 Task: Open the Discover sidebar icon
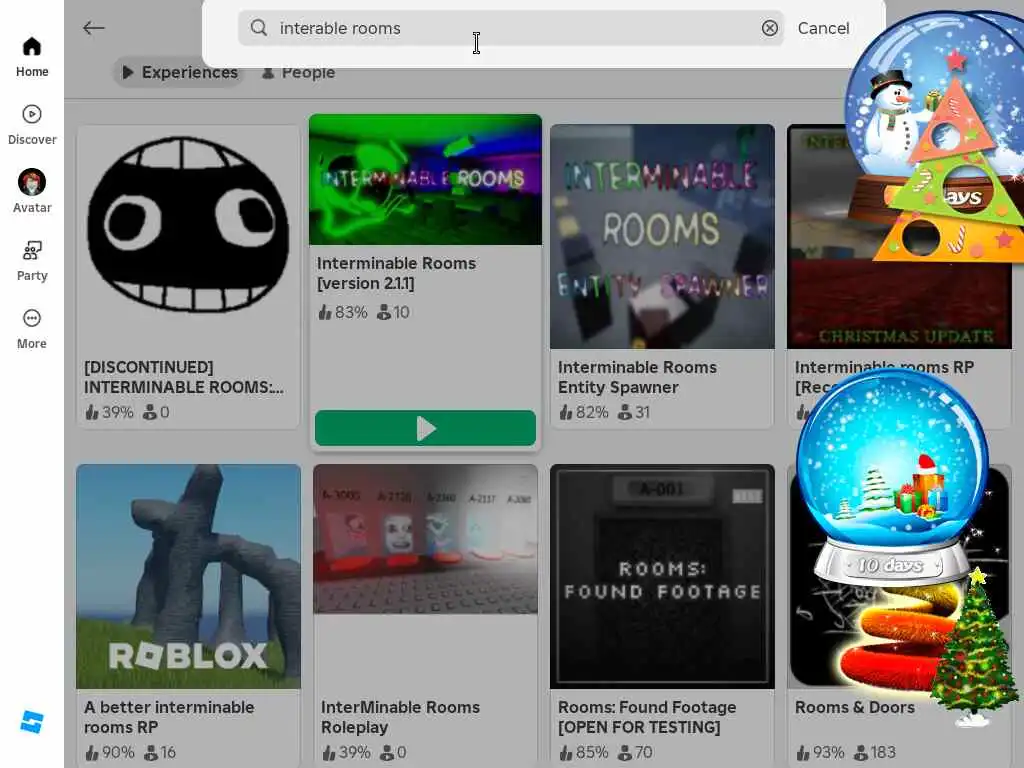pyautogui.click(x=31, y=114)
